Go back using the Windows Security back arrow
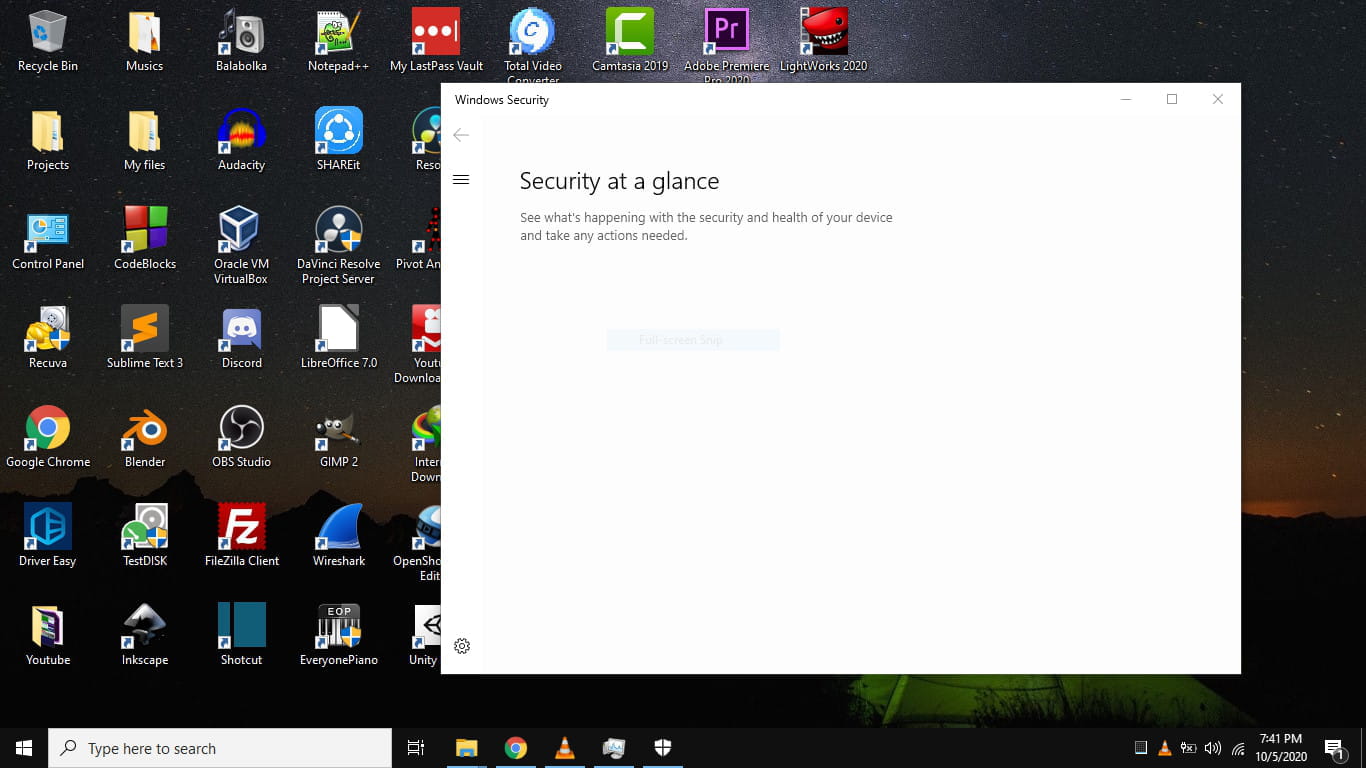Image resolution: width=1366 pixels, height=768 pixels. click(x=461, y=135)
